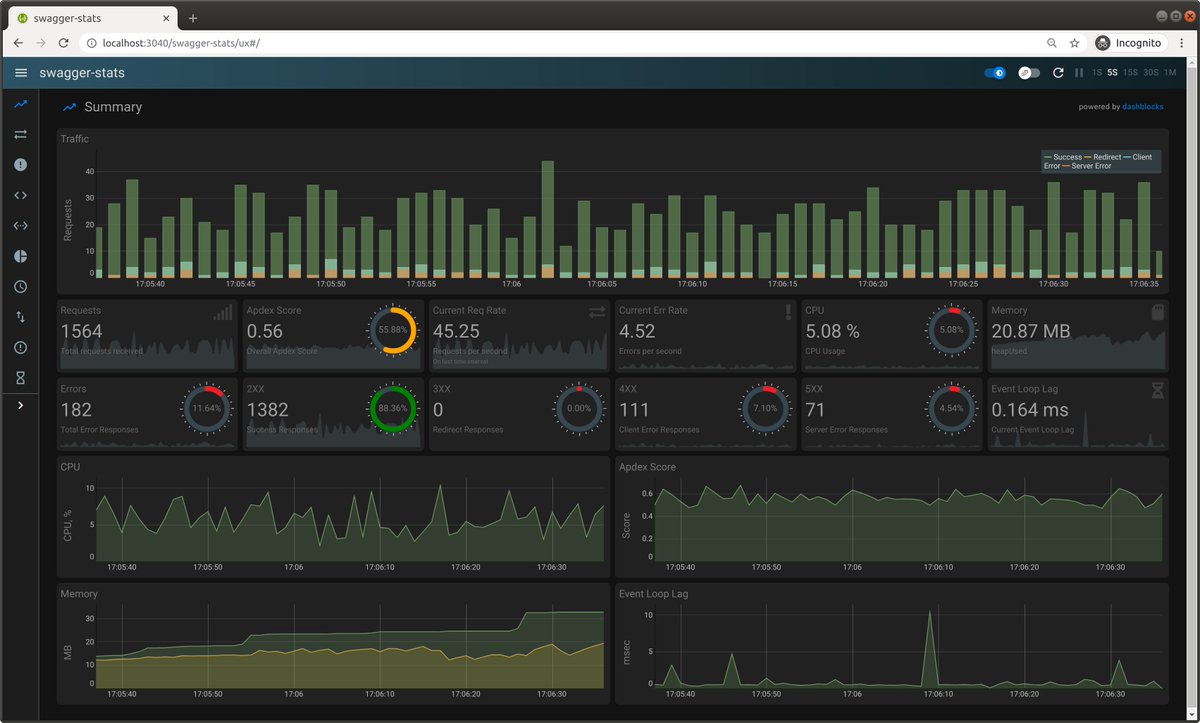Click the Server Error entry in Traffic legend
This screenshot has height=723, width=1200.
[x=1087, y=166]
